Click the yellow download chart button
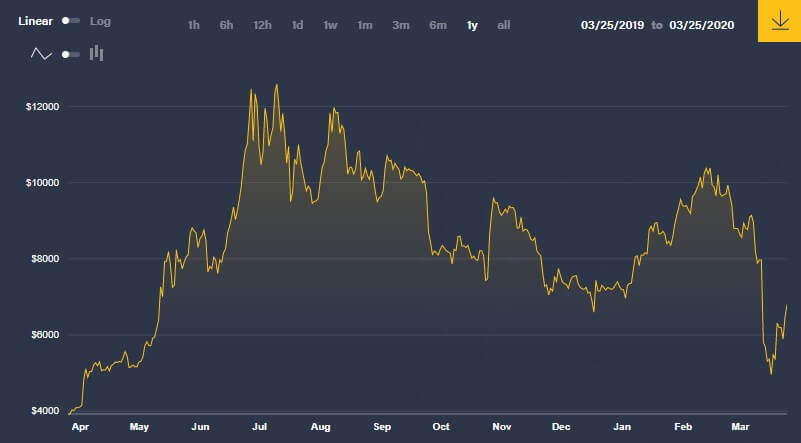This screenshot has height=443, width=801. coord(778,22)
